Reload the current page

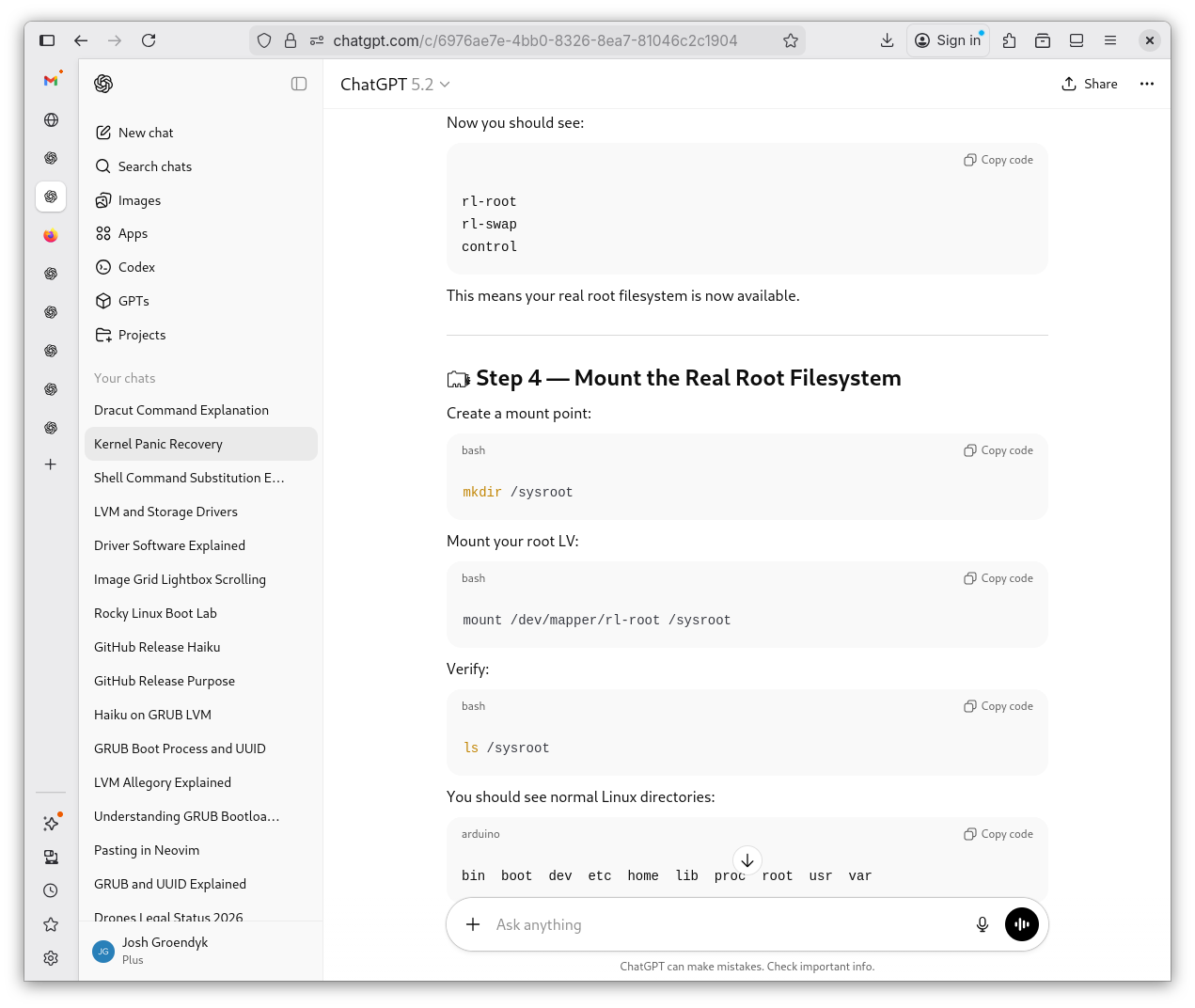click(x=149, y=40)
